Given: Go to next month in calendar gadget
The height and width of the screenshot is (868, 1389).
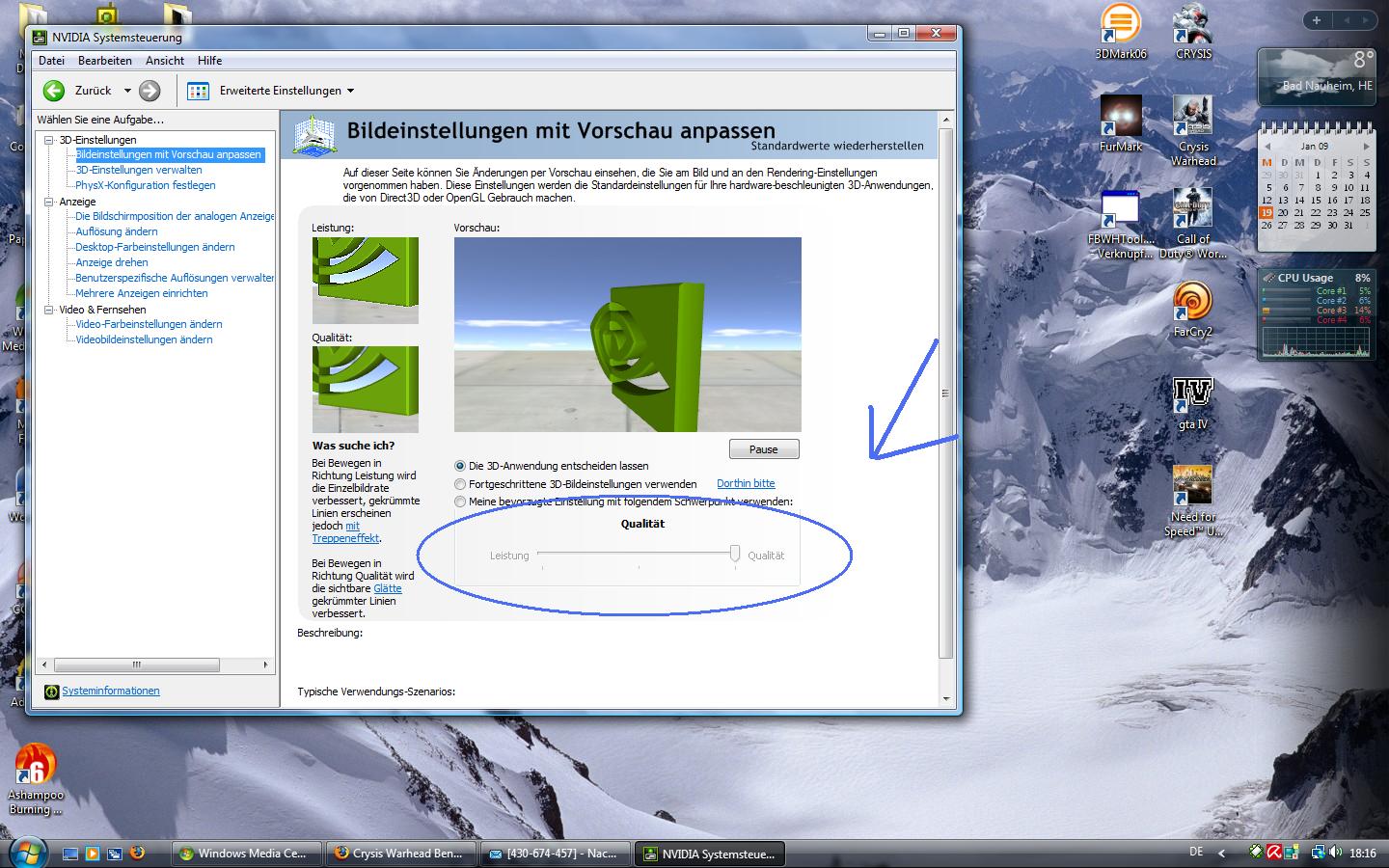Looking at the screenshot, I should pyautogui.click(x=1366, y=147).
